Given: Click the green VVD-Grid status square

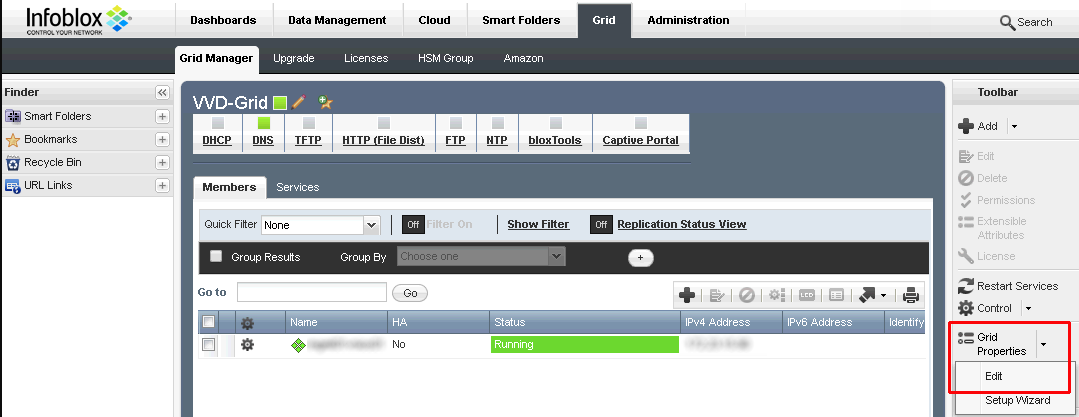Looking at the screenshot, I should [280, 103].
